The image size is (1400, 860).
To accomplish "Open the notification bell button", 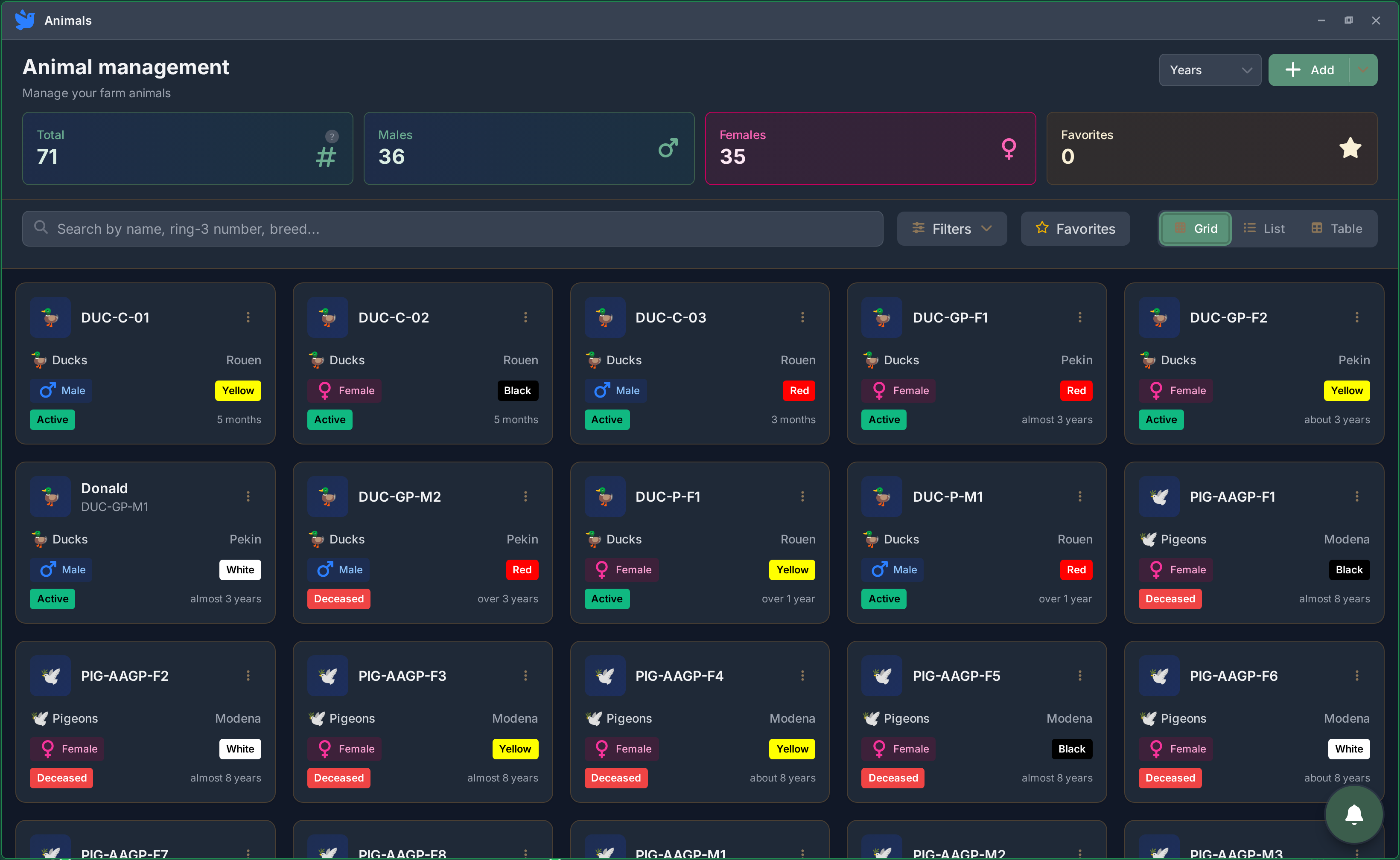I will [1354, 814].
